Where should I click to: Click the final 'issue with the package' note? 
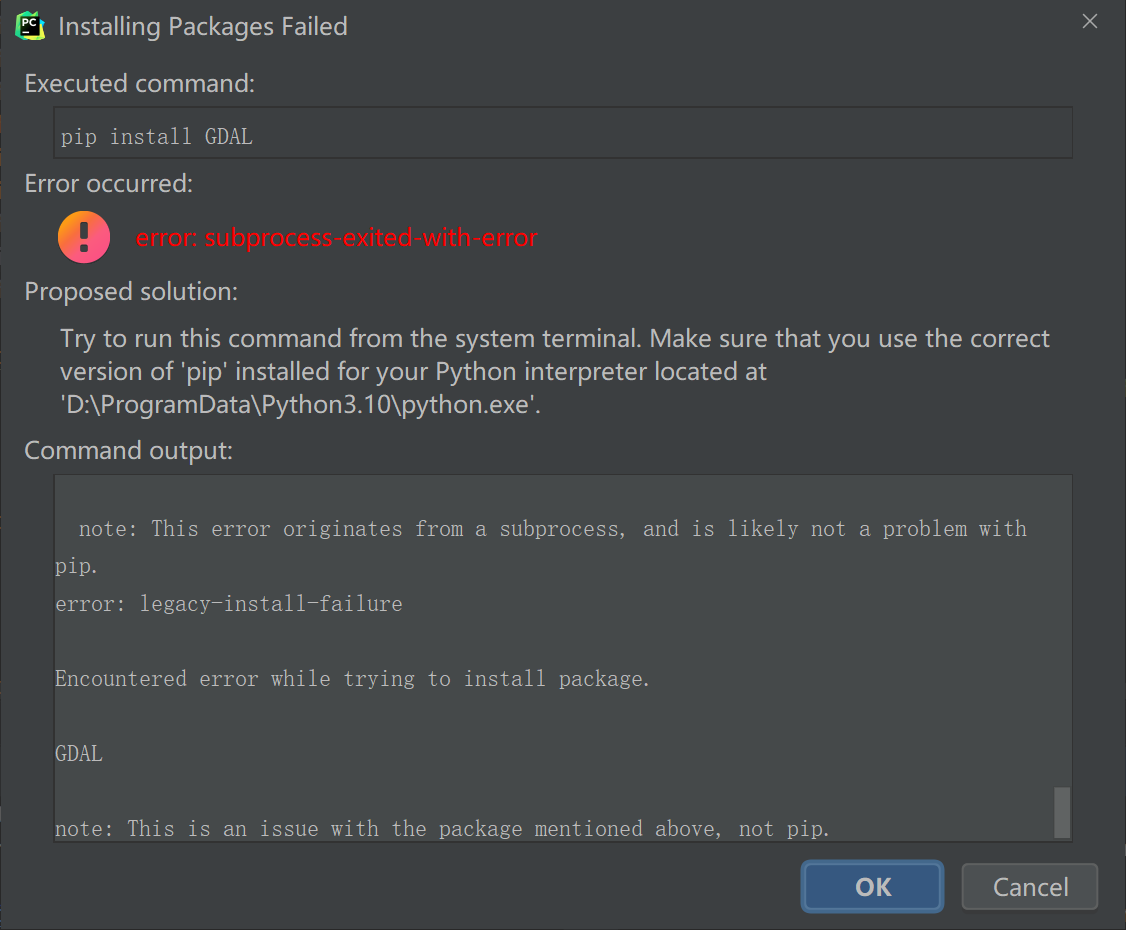pyautogui.click(x=442, y=828)
